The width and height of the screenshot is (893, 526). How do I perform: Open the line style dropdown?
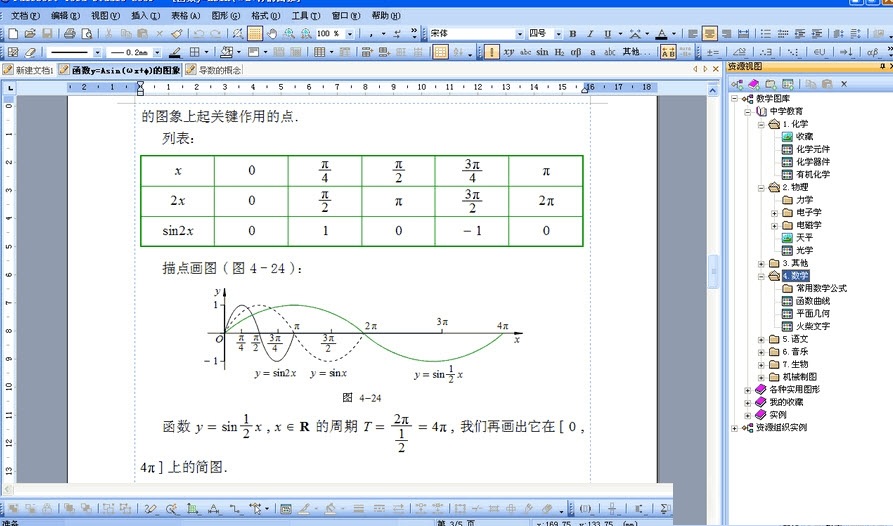click(x=97, y=52)
